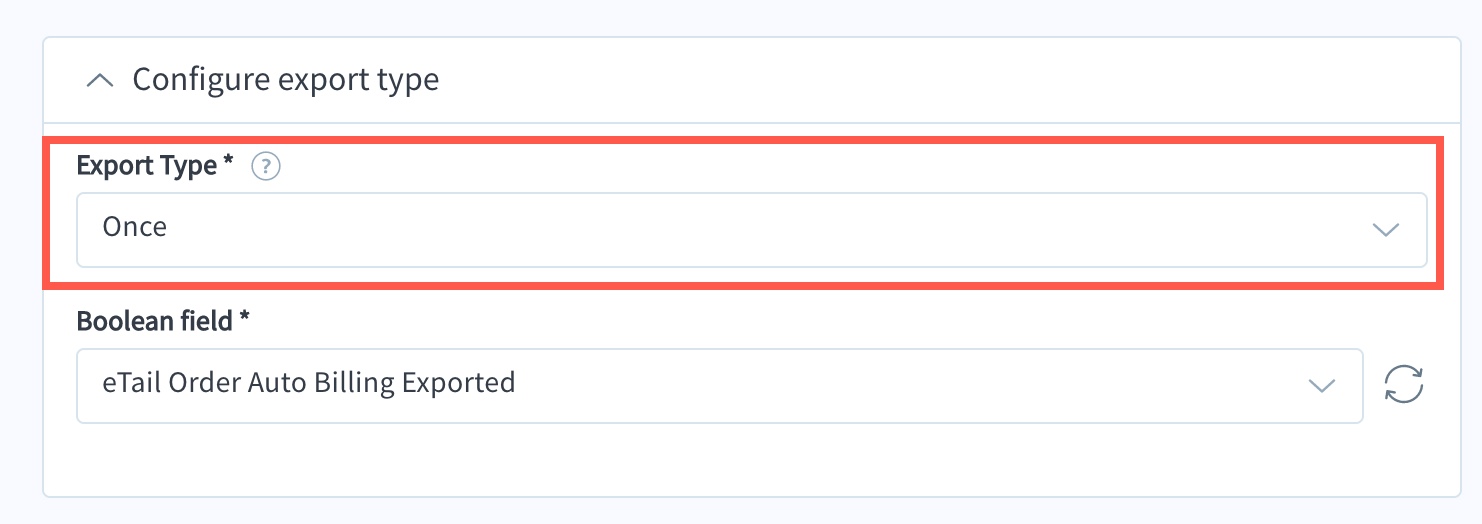This screenshot has width=1482, height=524.
Task: Click the Configure export type heading text
Action: click(286, 80)
